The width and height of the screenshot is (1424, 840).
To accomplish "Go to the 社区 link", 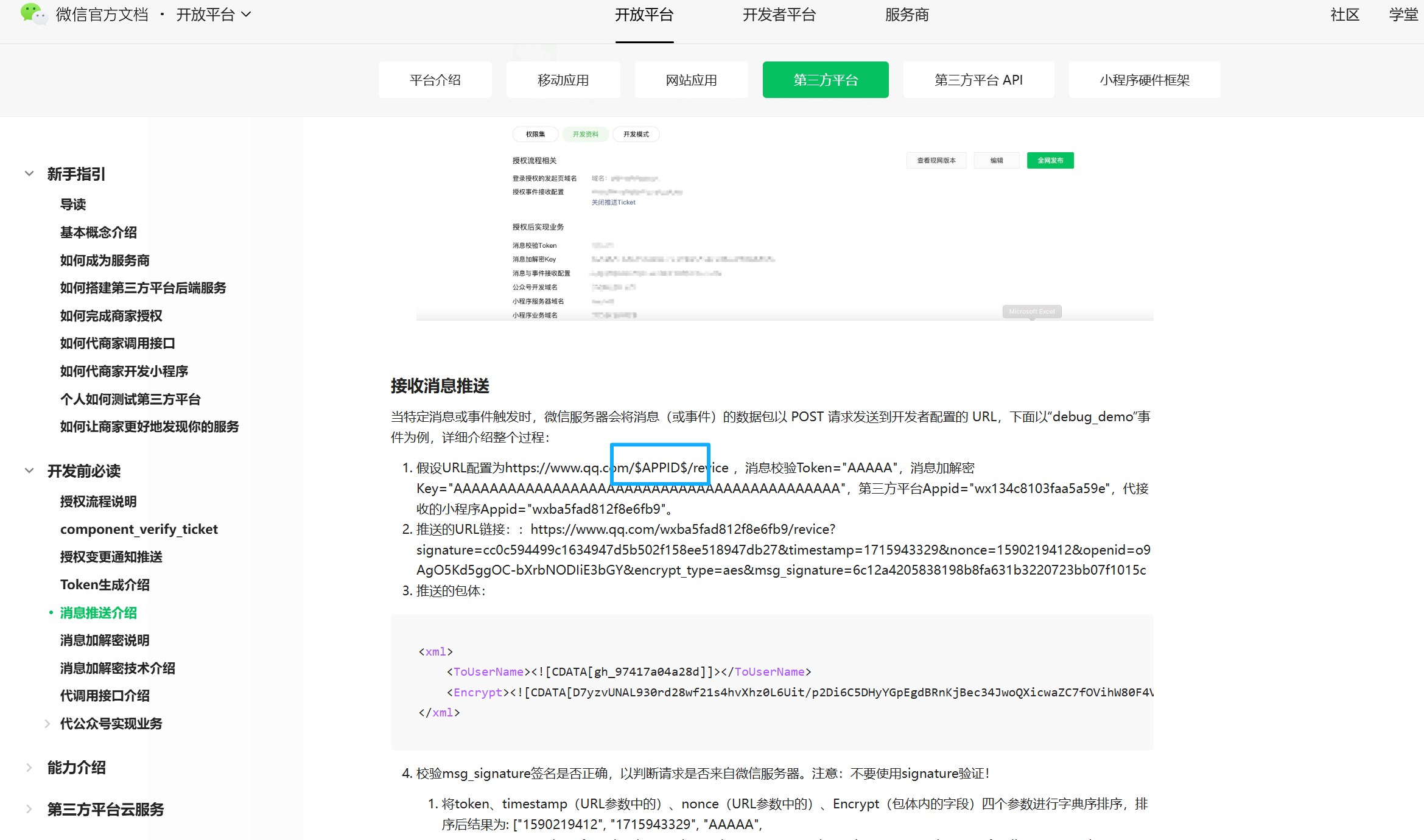I will [1344, 15].
